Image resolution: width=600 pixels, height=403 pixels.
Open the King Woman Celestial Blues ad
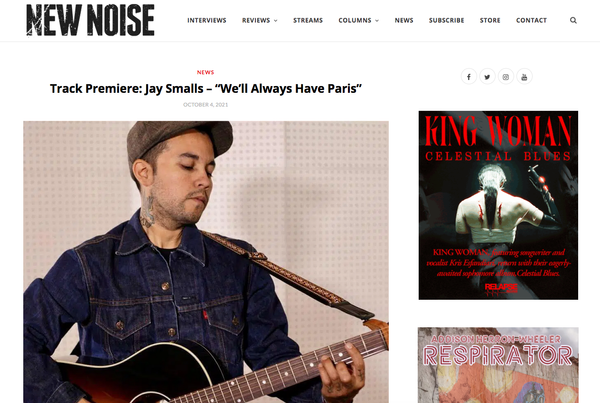[x=498, y=205]
